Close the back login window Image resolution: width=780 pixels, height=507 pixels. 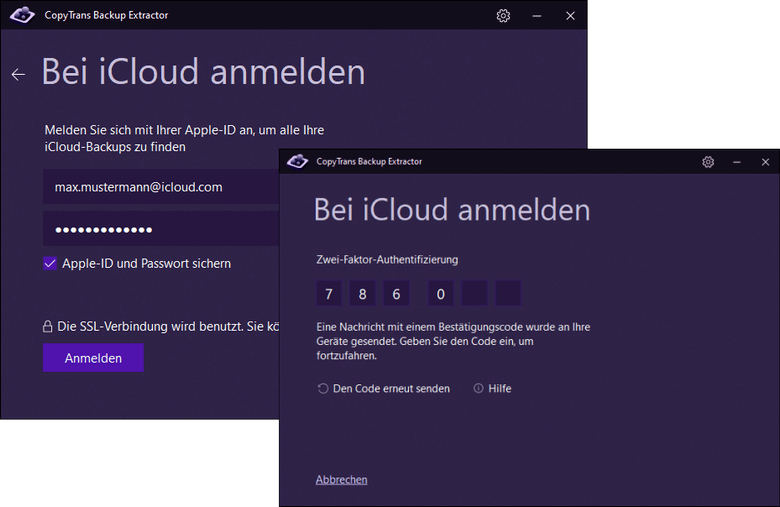[x=571, y=16]
